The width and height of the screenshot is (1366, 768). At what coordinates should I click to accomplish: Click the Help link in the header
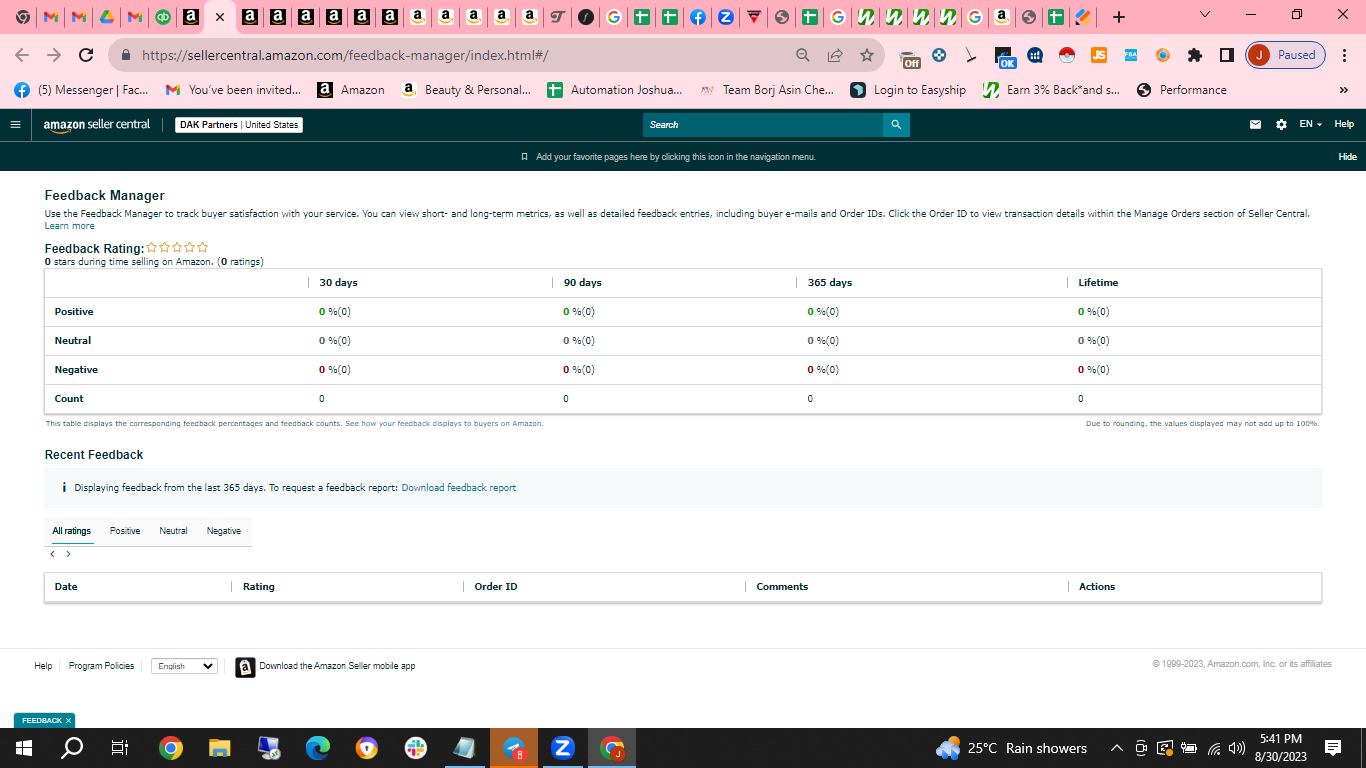coord(1344,124)
